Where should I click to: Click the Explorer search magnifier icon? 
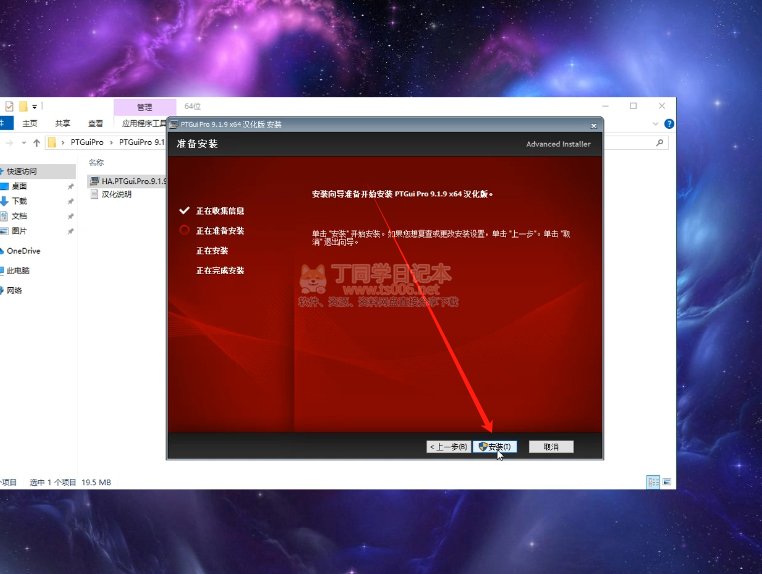659,142
